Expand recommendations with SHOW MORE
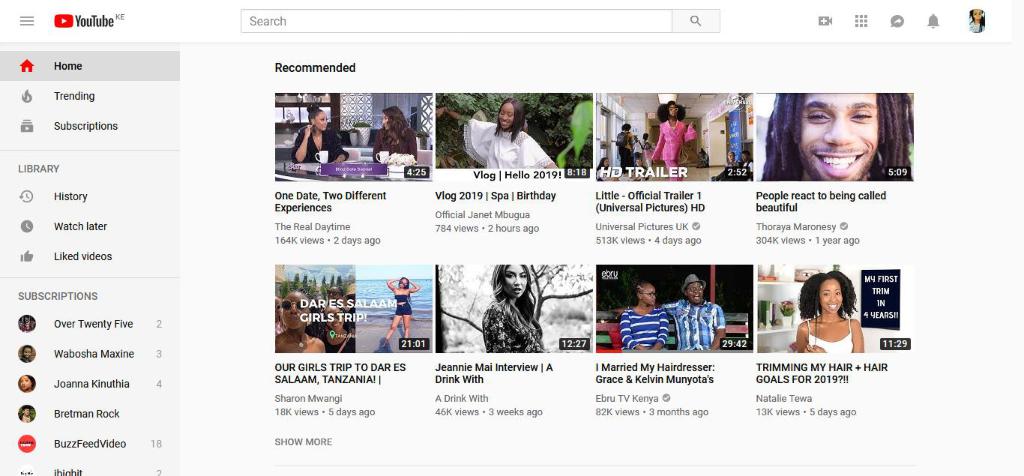1024x476 pixels. click(x=303, y=442)
